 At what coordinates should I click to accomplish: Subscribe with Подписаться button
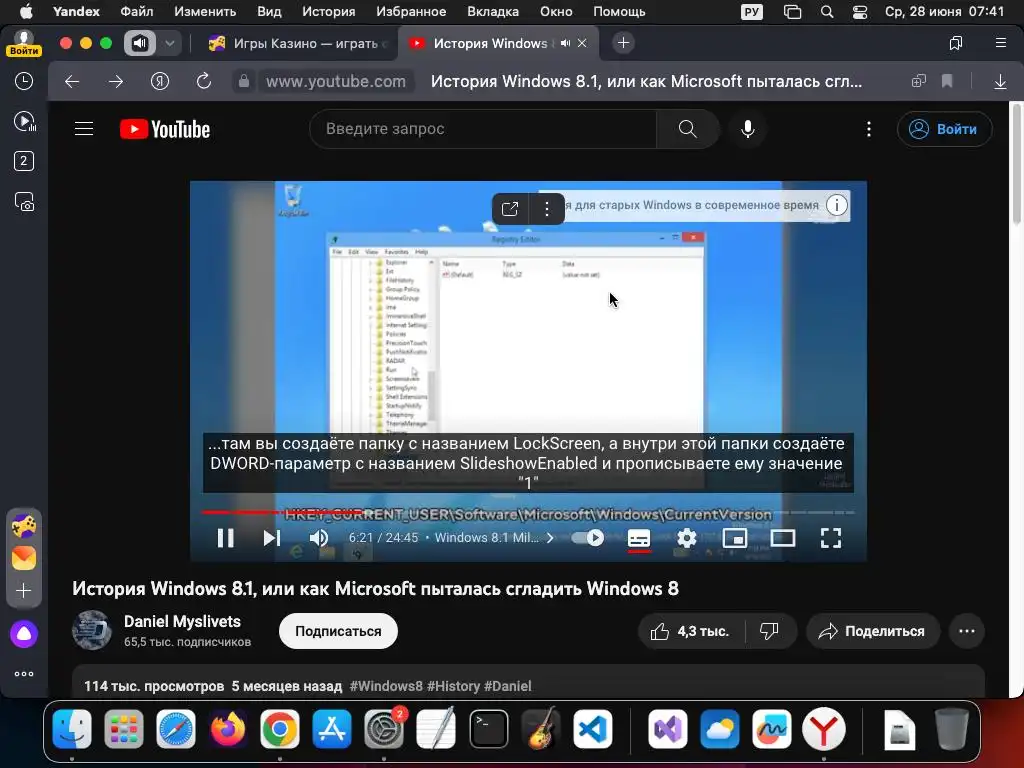338,632
